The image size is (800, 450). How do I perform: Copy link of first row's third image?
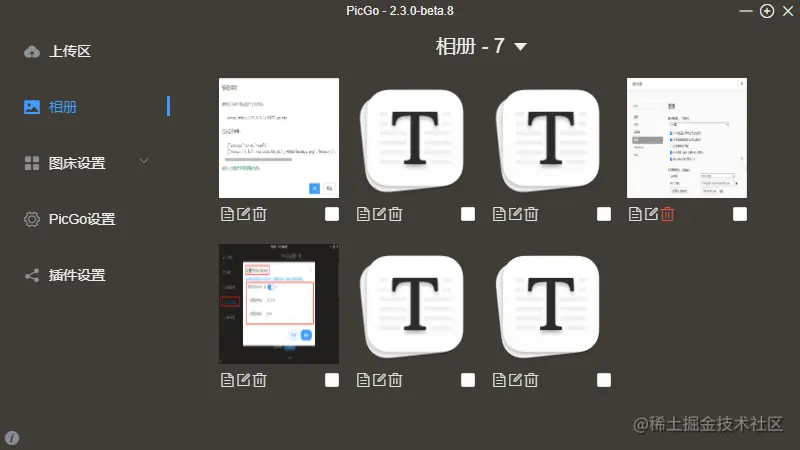(499, 214)
